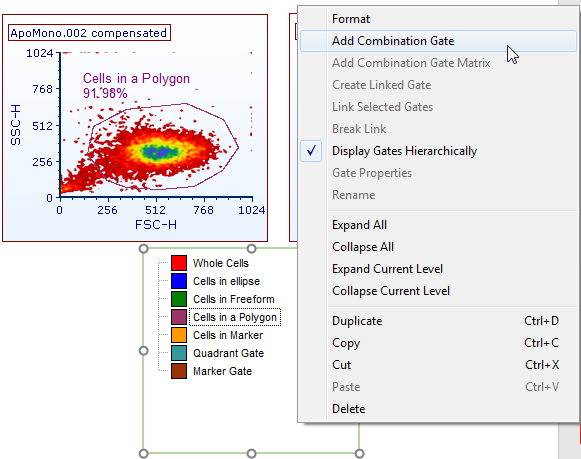Click the green Cells in Freeform swatch
The image size is (581, 459).
coord(179,299)
